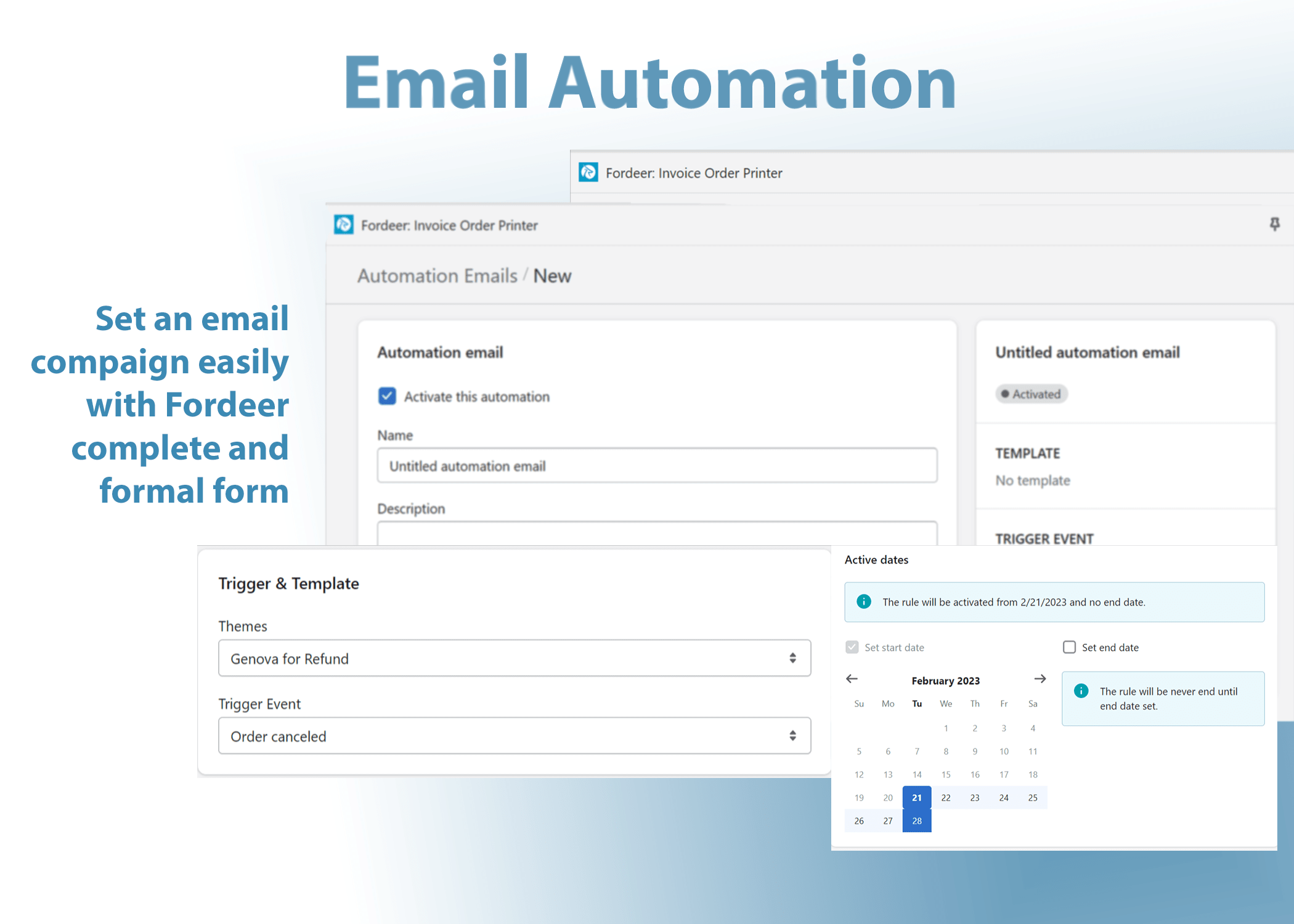
Task: Click the Tu weekday header in calendar
Action: point(917,703)
